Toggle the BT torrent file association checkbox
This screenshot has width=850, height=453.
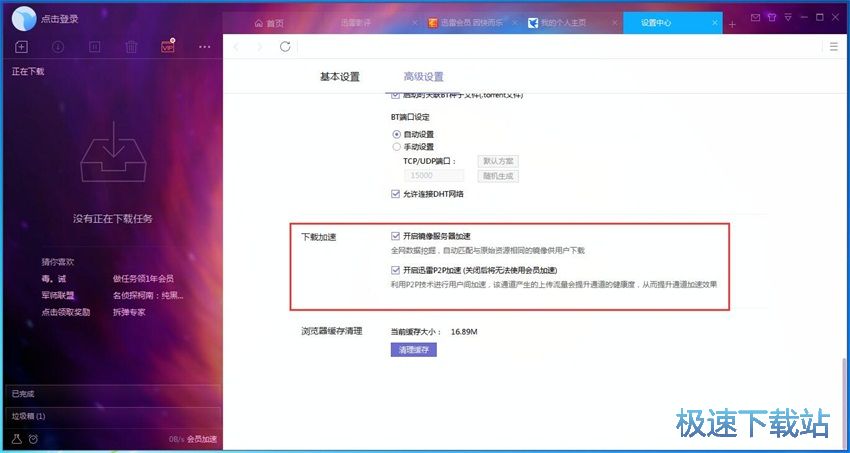[x=395, y=95]
